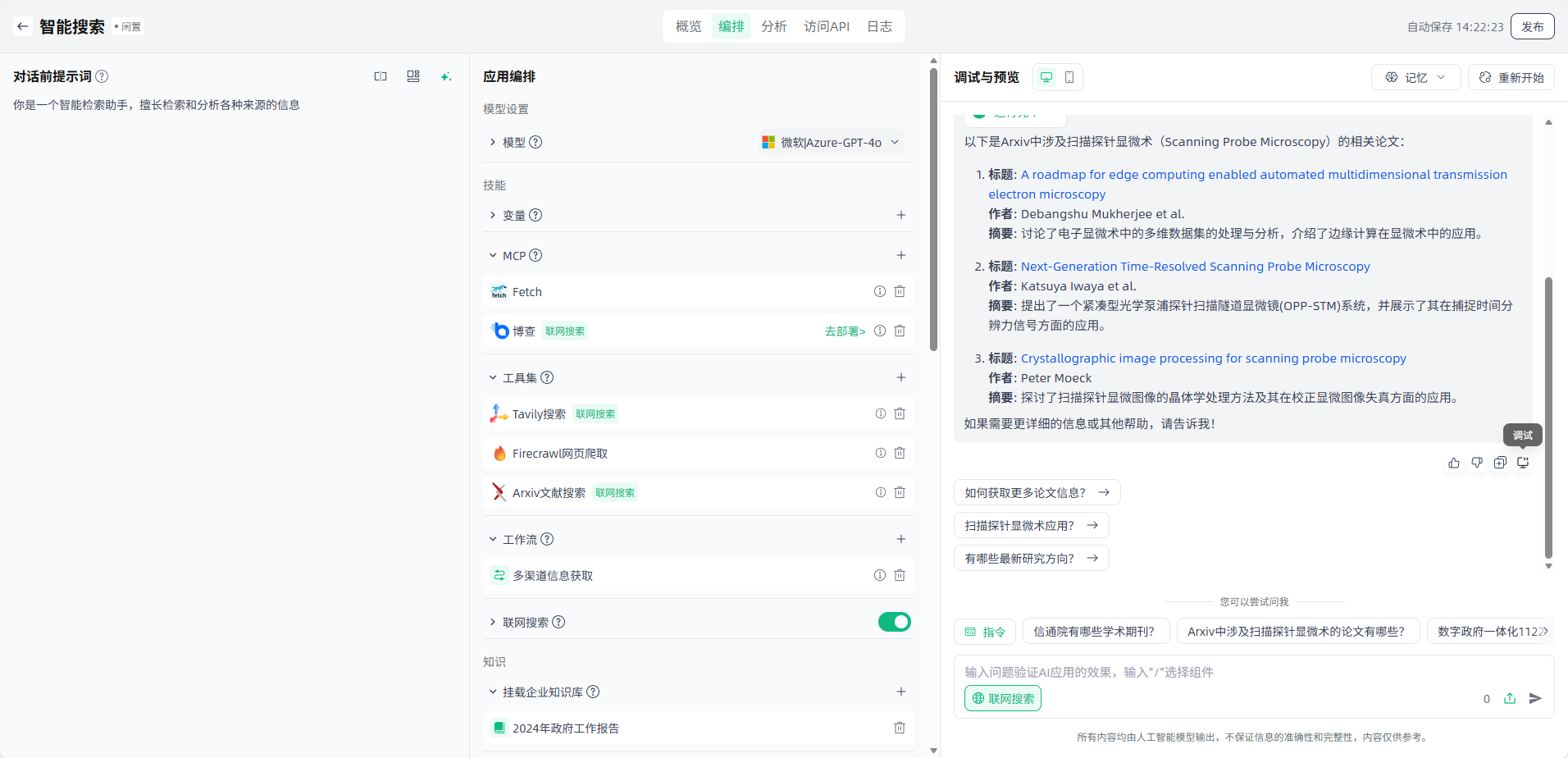Open info for Tavily搜索 tool
Screen dimensions: 1568x758
click(880, 413)
